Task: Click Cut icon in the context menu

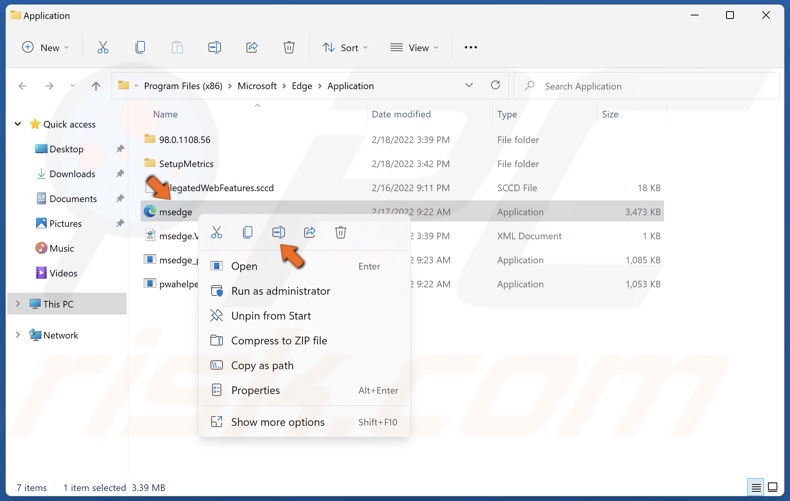Action: (217, 232)
